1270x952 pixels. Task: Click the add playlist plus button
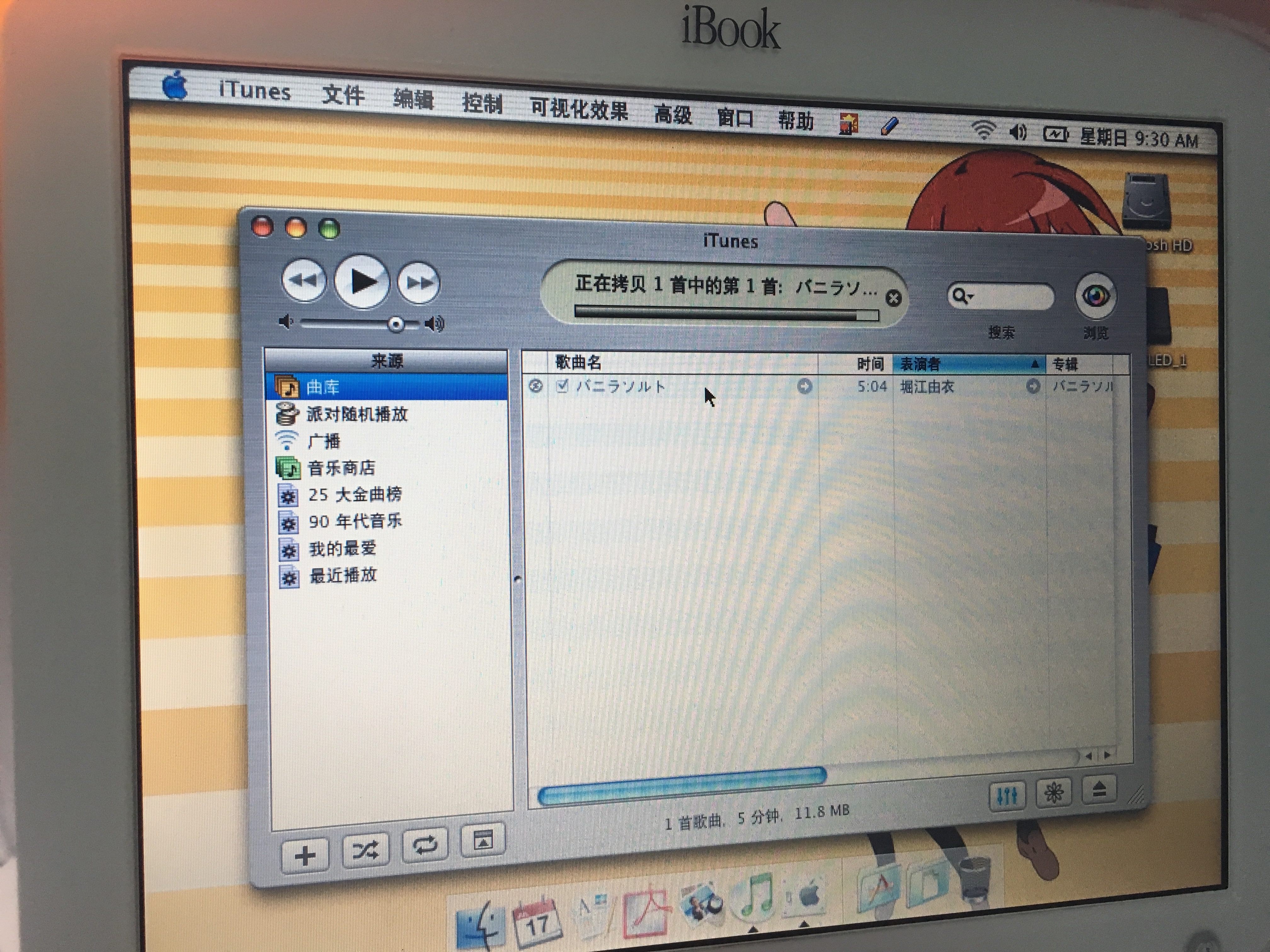[x=305, y=856]
